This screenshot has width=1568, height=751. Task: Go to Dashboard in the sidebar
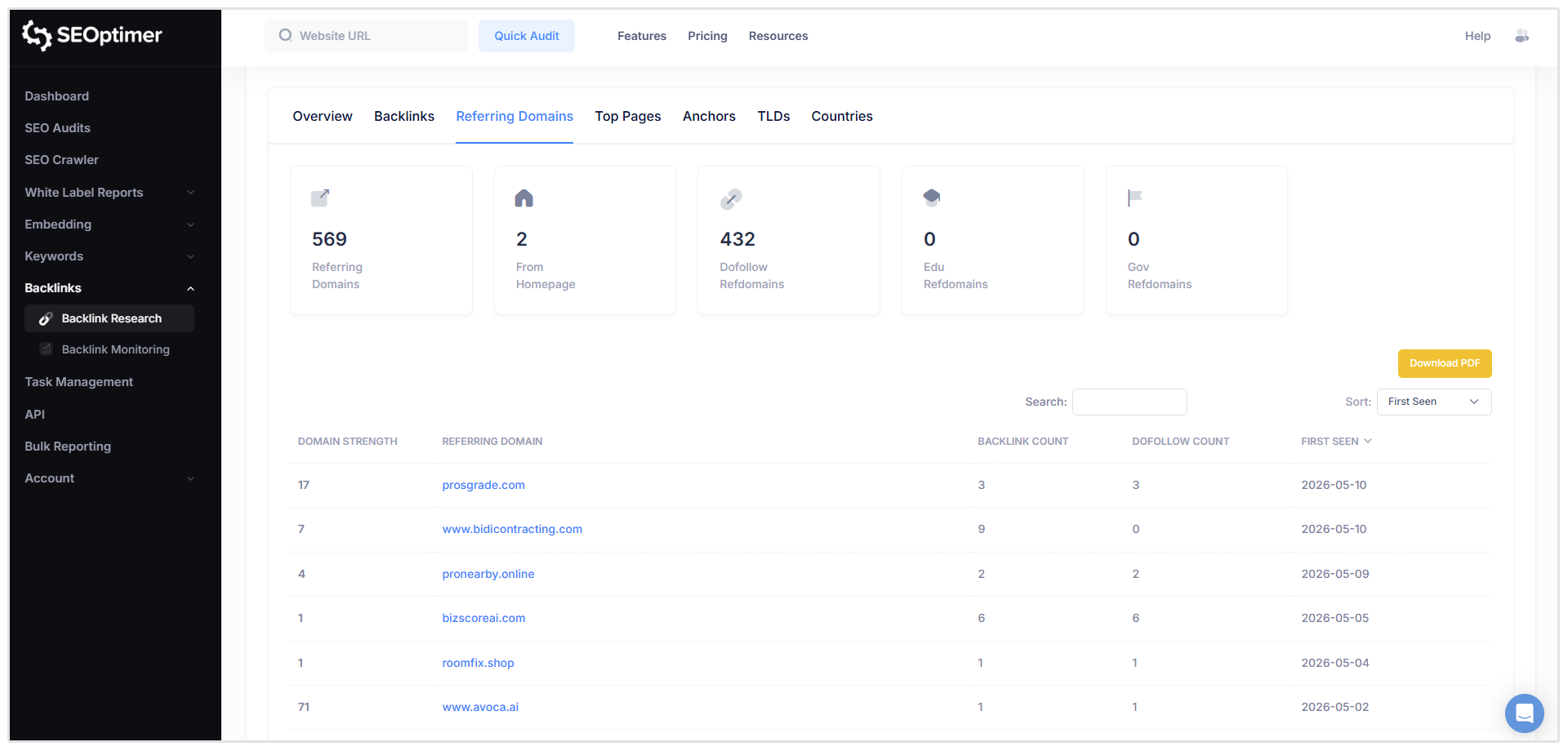[57, 96]
